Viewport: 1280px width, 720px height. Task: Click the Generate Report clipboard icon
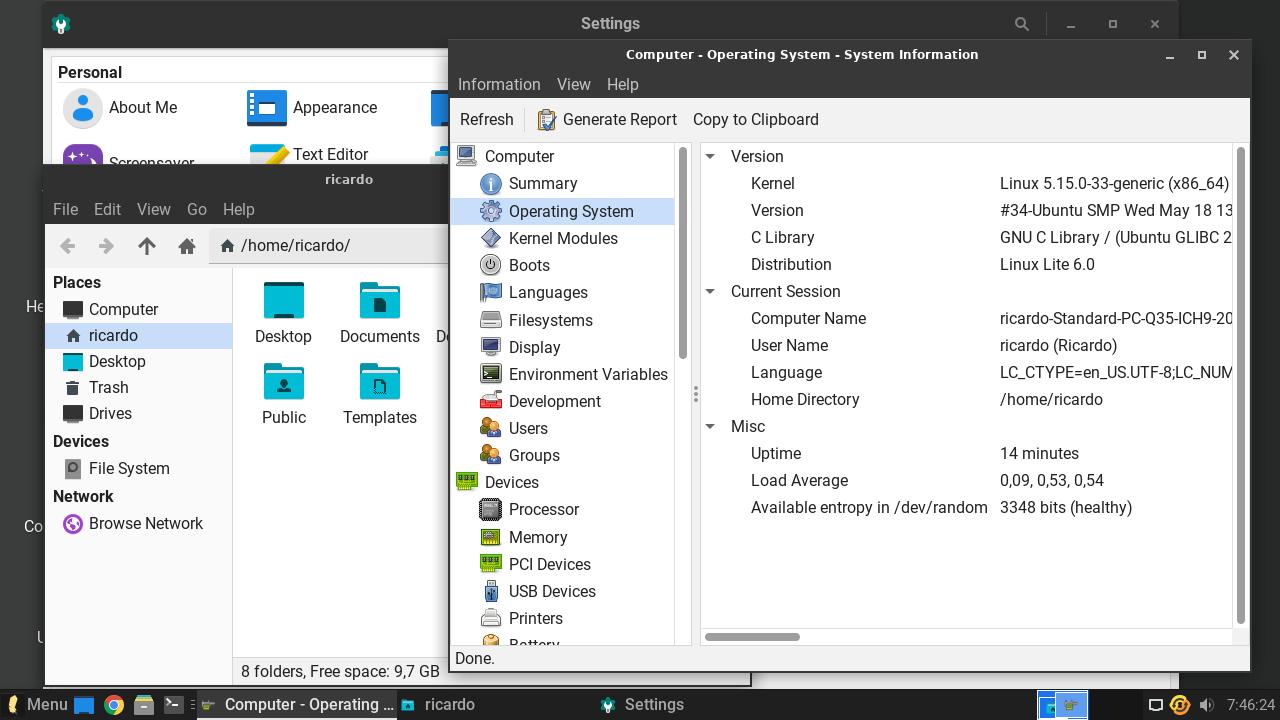point(546,120)
